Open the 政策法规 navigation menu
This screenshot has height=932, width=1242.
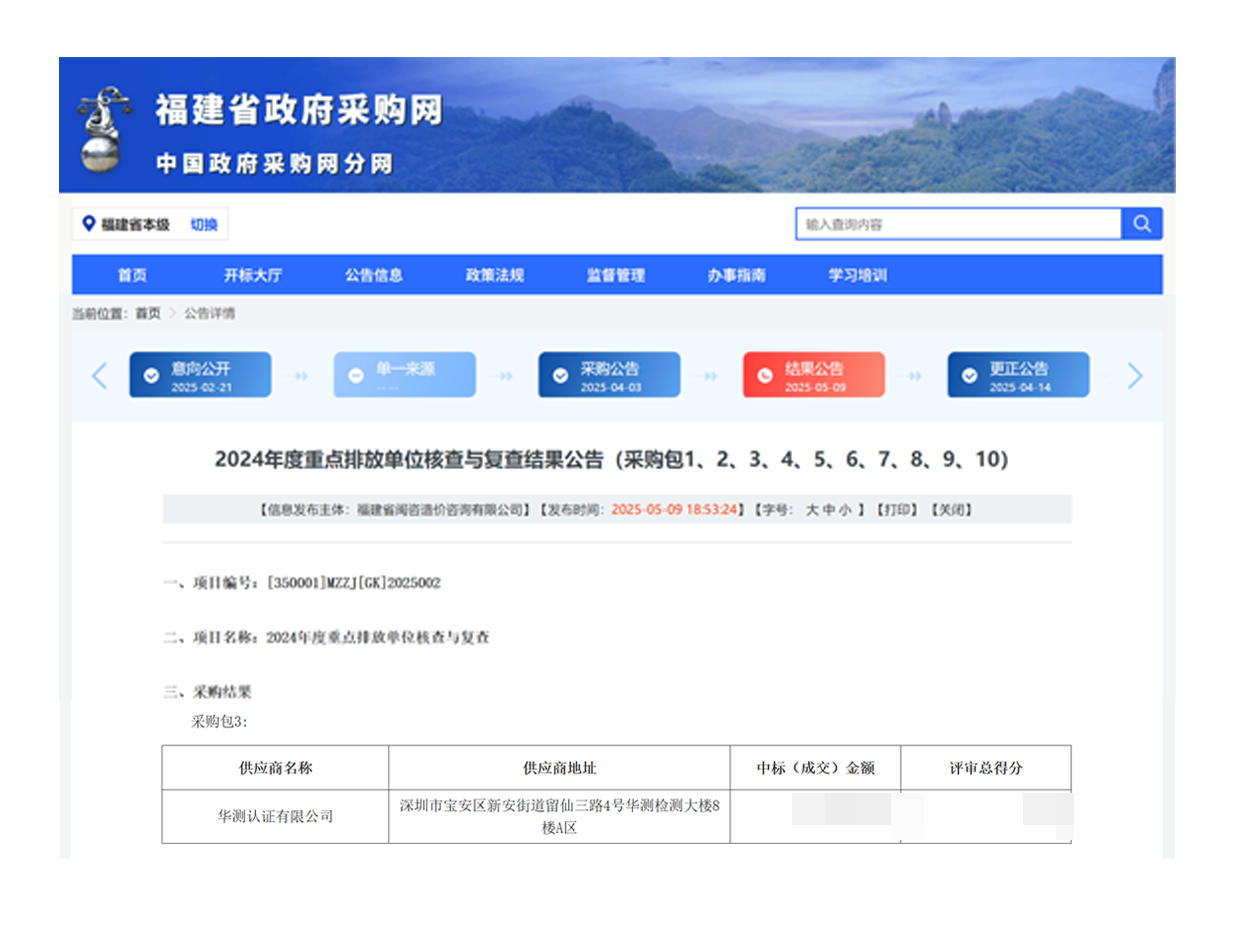495,276
